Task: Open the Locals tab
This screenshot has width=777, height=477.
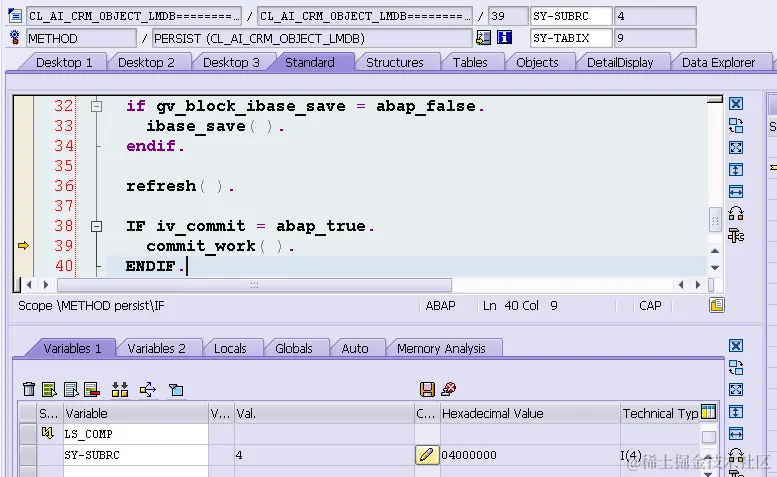Action: coord(230,349)
